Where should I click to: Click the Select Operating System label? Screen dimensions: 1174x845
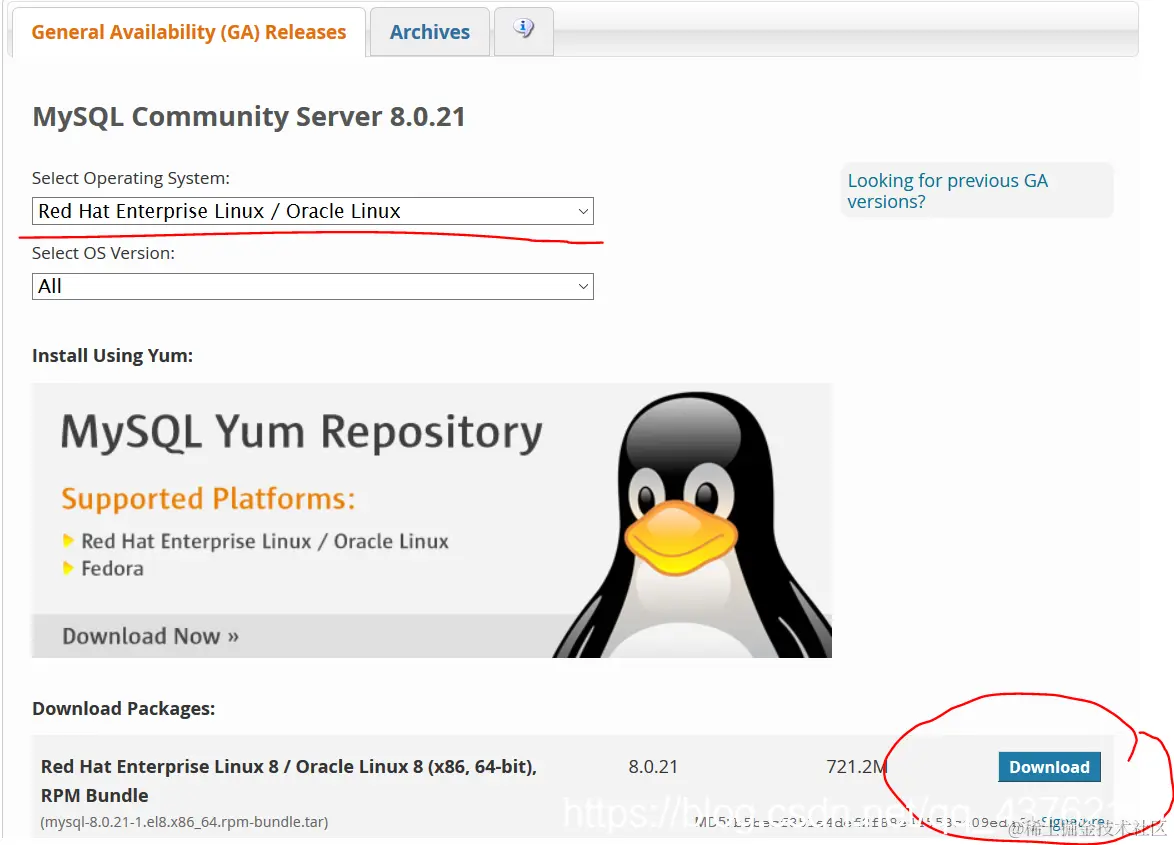coord(131,179)
